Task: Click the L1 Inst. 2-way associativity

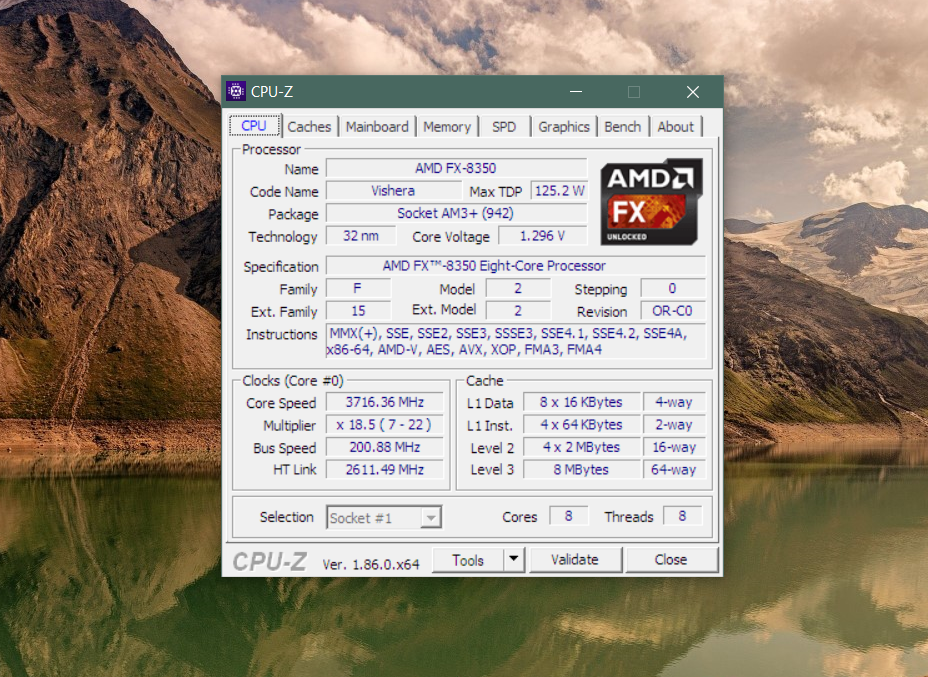Action: 674,425
